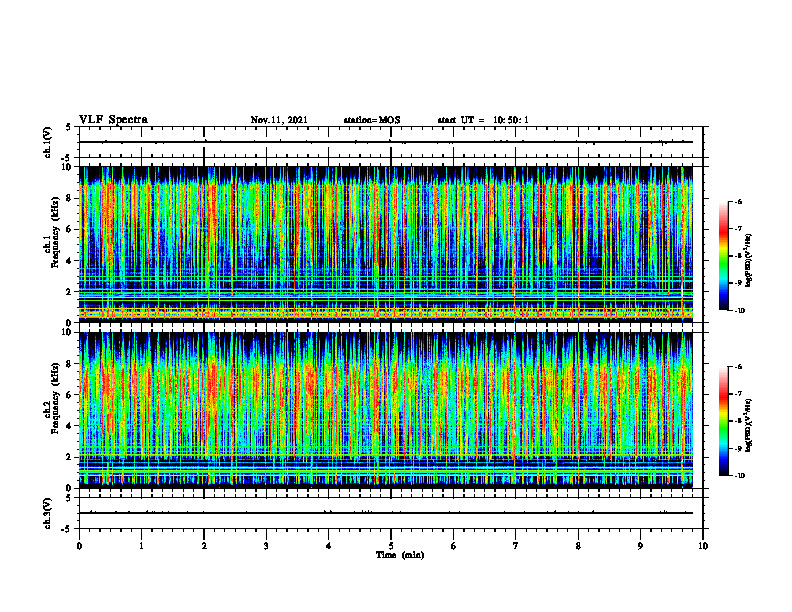Image resolution: width=792 pixels, height=612 pixels.
Task: Click the ch.2 frequency tick "8"
Action: pyautogui.click(x=70, y=364)
